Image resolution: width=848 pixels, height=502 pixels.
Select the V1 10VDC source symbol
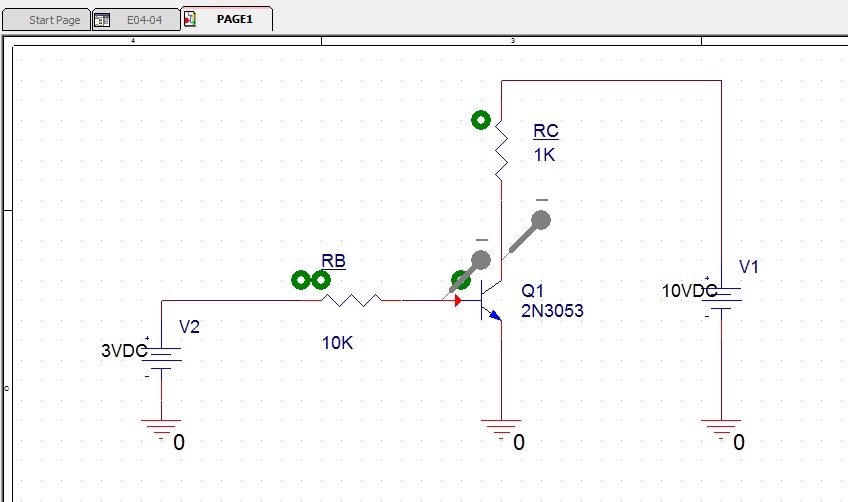tap(721, 297)
